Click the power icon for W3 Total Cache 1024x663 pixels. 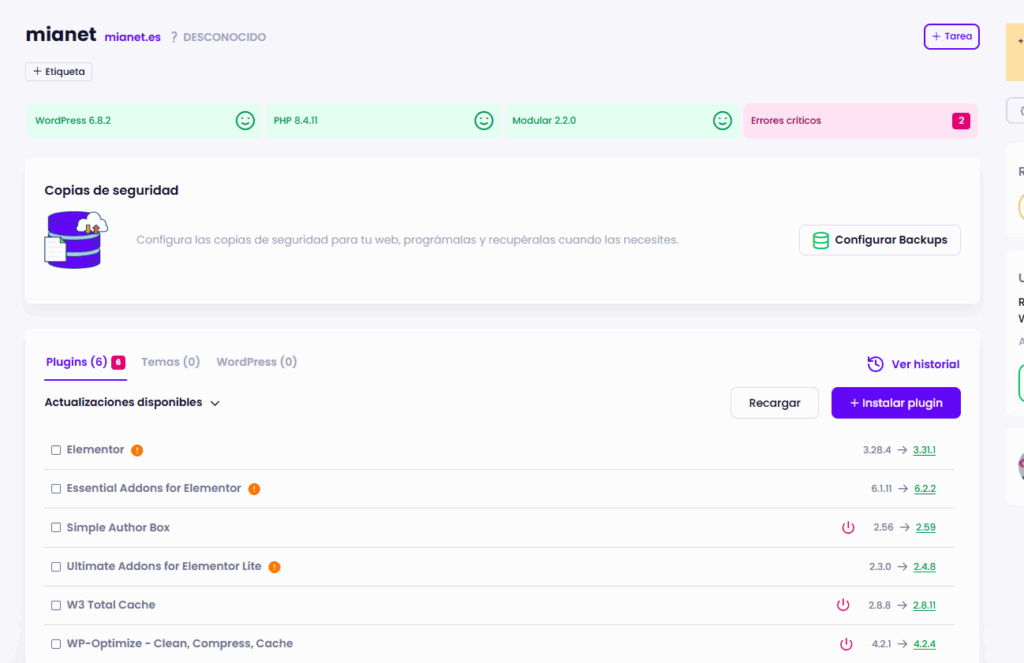pyautogui.click(x=843, y=605)
